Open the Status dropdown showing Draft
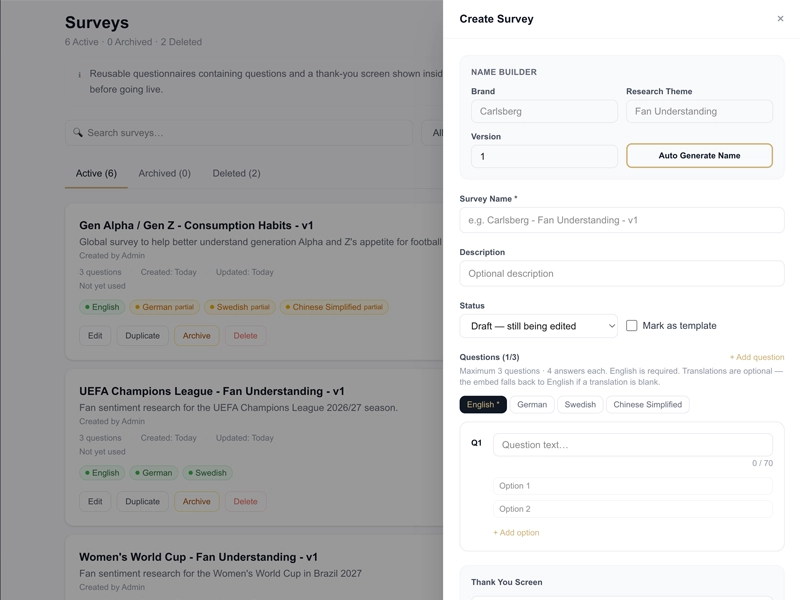This screenshot has width=800, height=600. pos(538,326)
